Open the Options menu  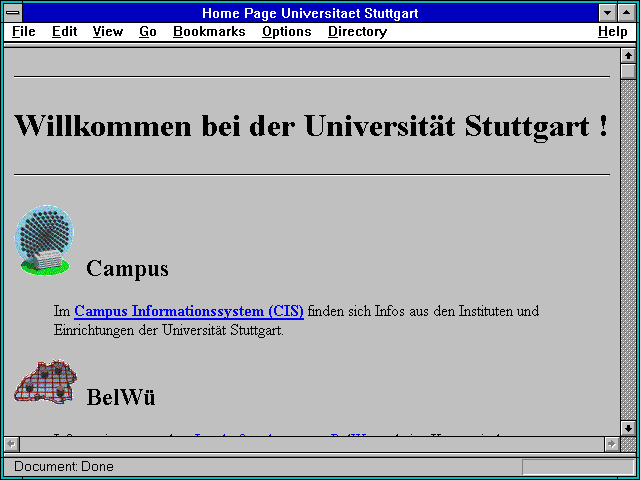[x=287, y=32]
